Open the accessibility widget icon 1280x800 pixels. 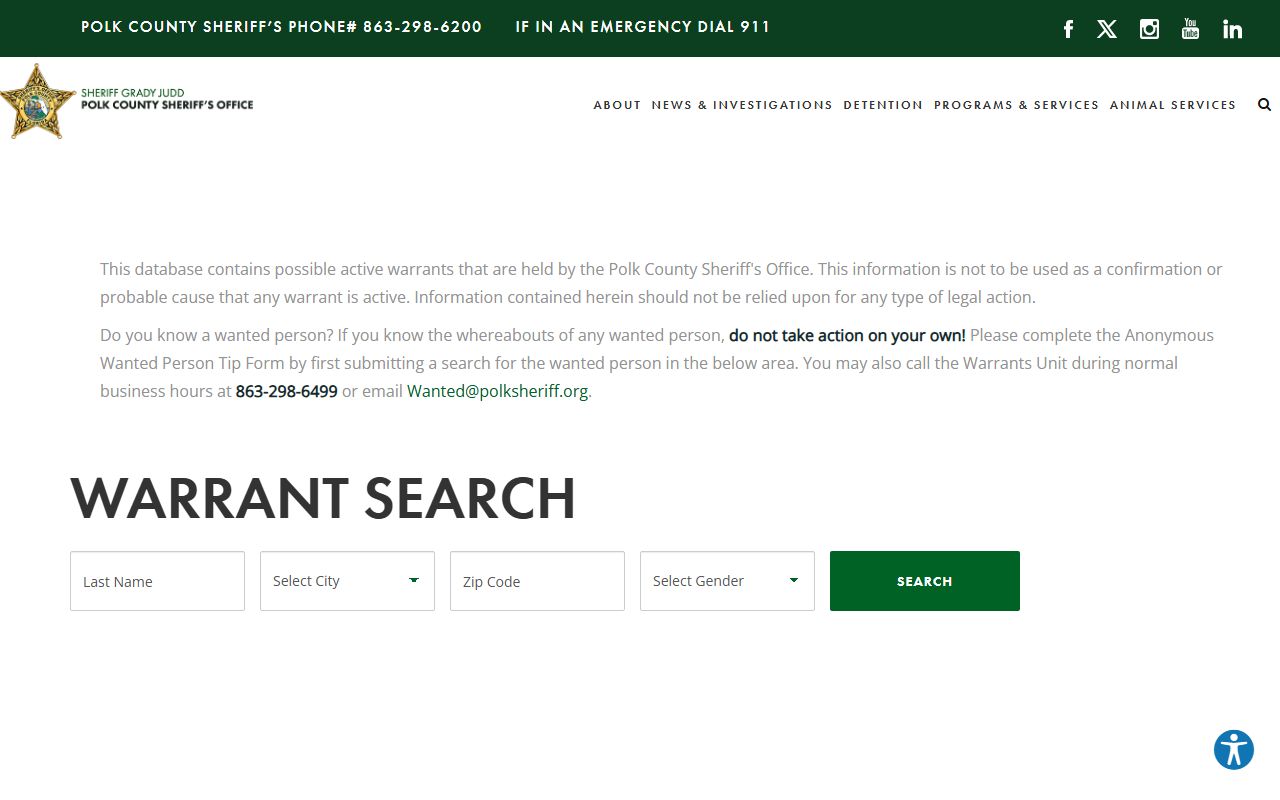coord(1234,750)
